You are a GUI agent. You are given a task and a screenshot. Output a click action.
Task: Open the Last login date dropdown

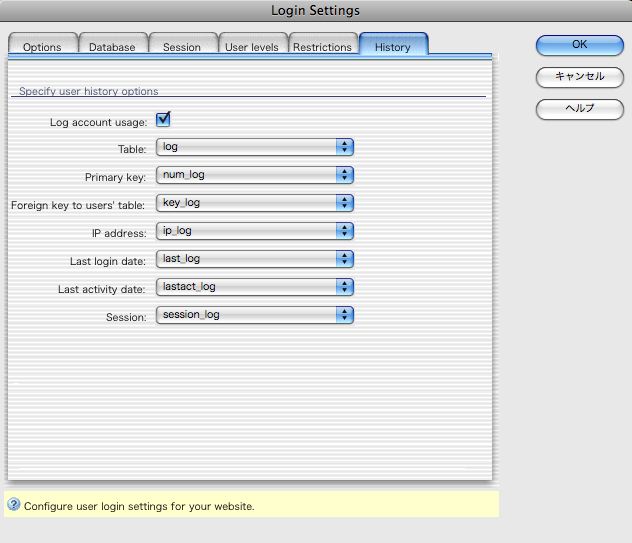pos(255,259)
